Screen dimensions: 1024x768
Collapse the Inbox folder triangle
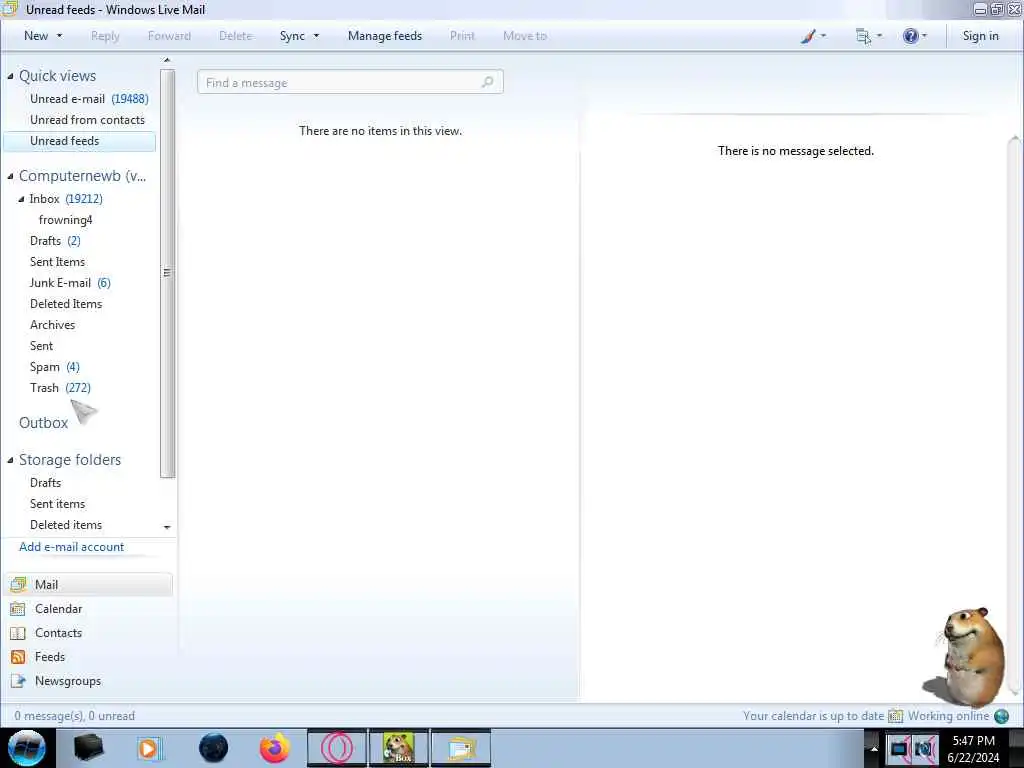tap(21, 199)
